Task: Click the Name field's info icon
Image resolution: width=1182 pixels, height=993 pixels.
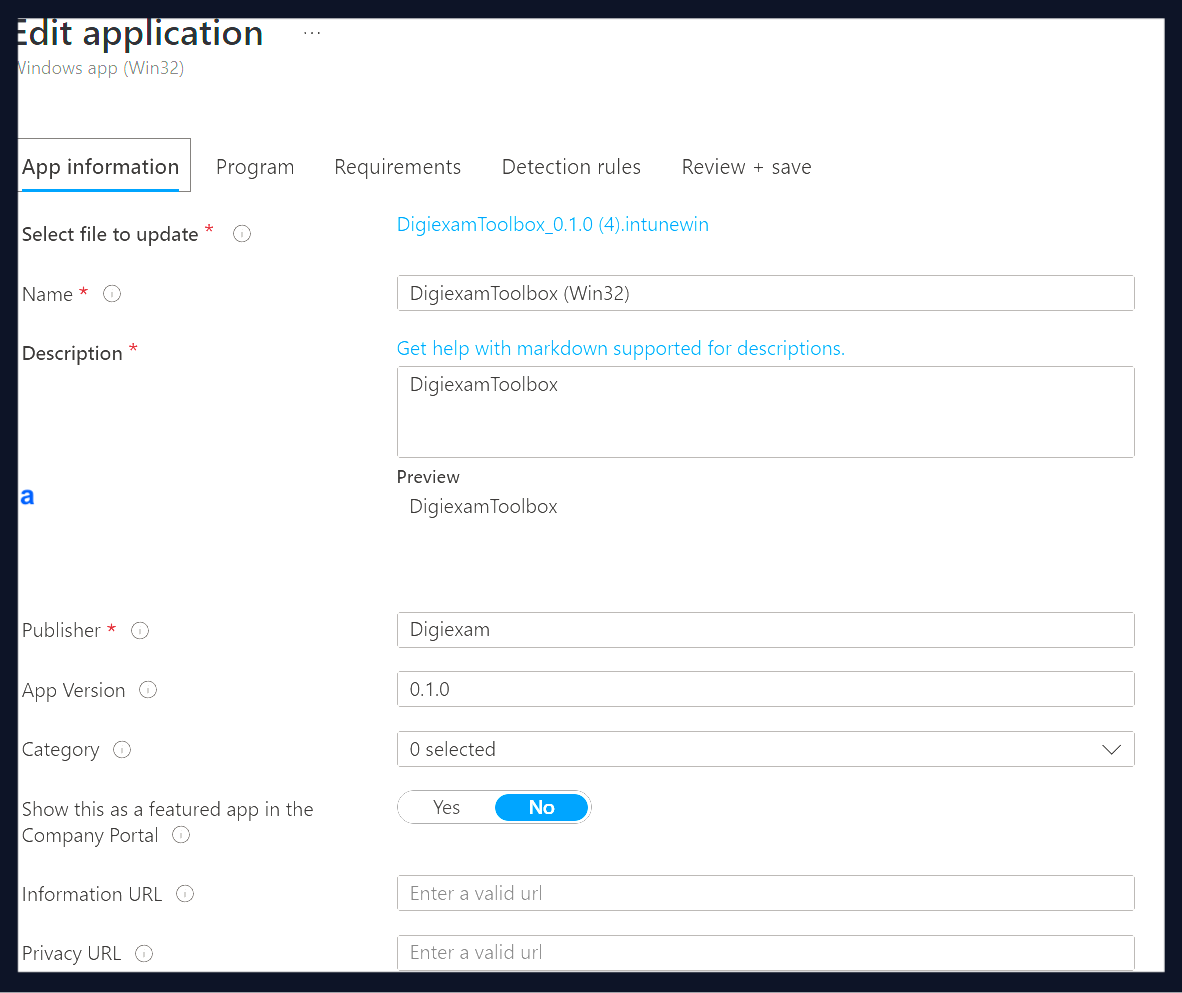Action: tap(111, 293)
